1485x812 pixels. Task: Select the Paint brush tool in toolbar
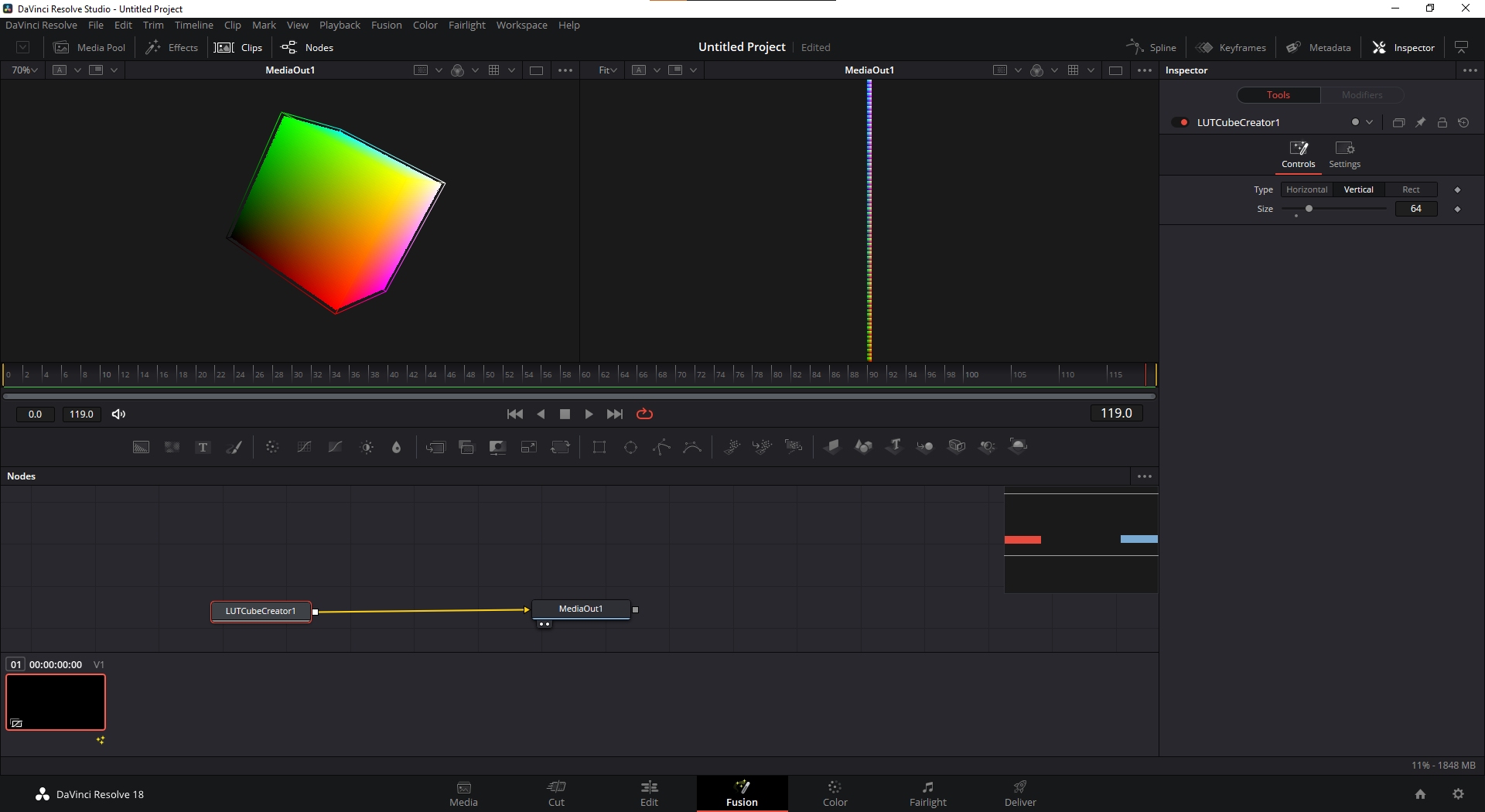point(234,447)
